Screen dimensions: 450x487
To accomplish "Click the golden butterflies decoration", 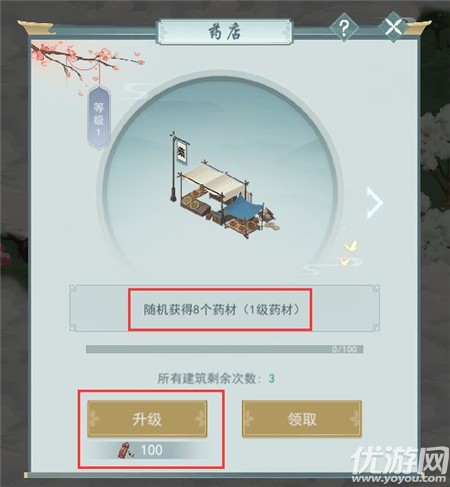I will tap(349, 254).
